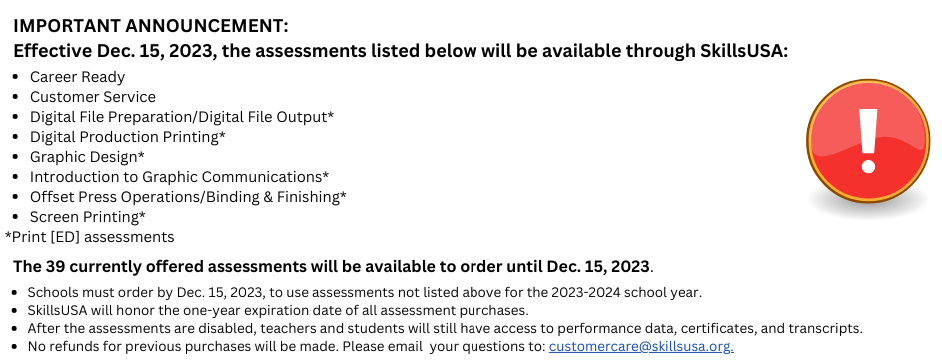Click the white exclamation mark inside red circle
Screen dimensions: 942x361
click(x=868, y=141)
